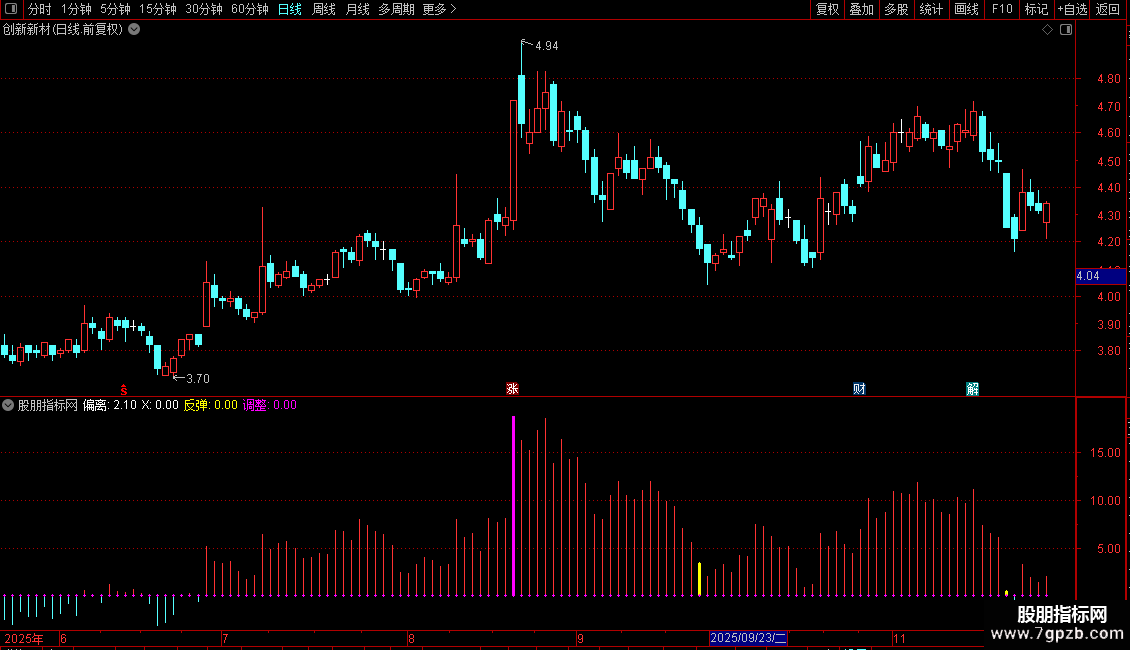The width and height of the screenshot is (1130, 650).
Task: Click the 复权 adjustment button
Action: pyautogui.click(x=827, y=9)
